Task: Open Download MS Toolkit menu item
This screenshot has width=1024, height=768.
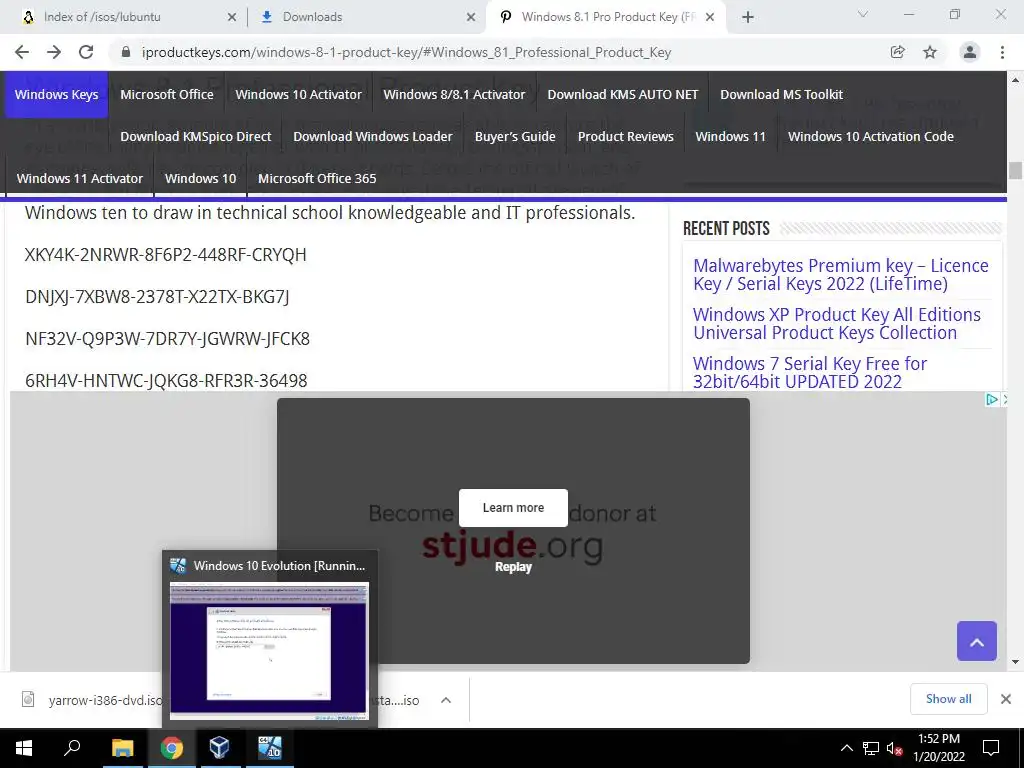Action: tap(781, 95)
